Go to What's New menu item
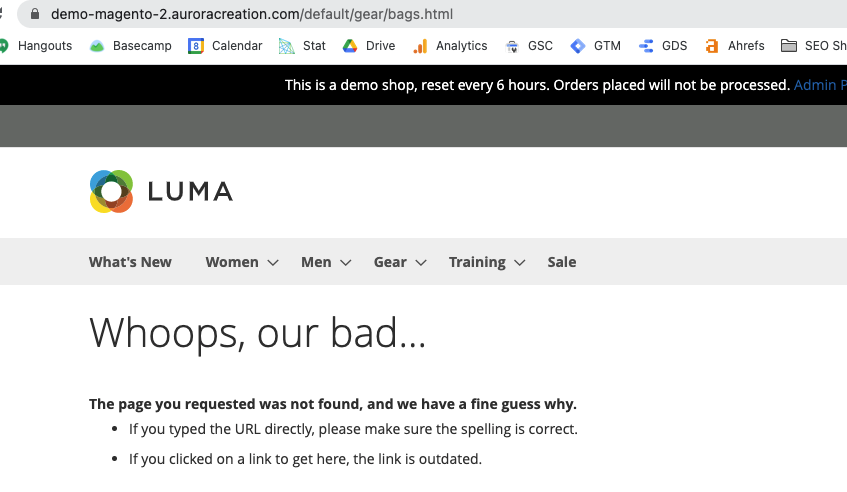847x492 pixels. click(x=130, y=262)
